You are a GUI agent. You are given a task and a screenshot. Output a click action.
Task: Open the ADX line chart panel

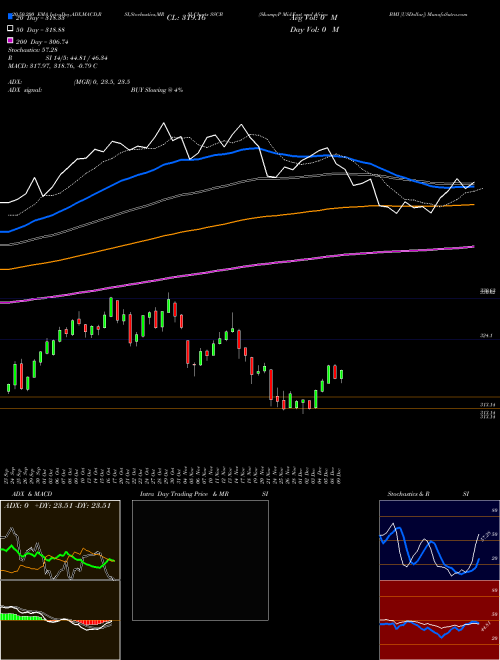coord(60,540)
